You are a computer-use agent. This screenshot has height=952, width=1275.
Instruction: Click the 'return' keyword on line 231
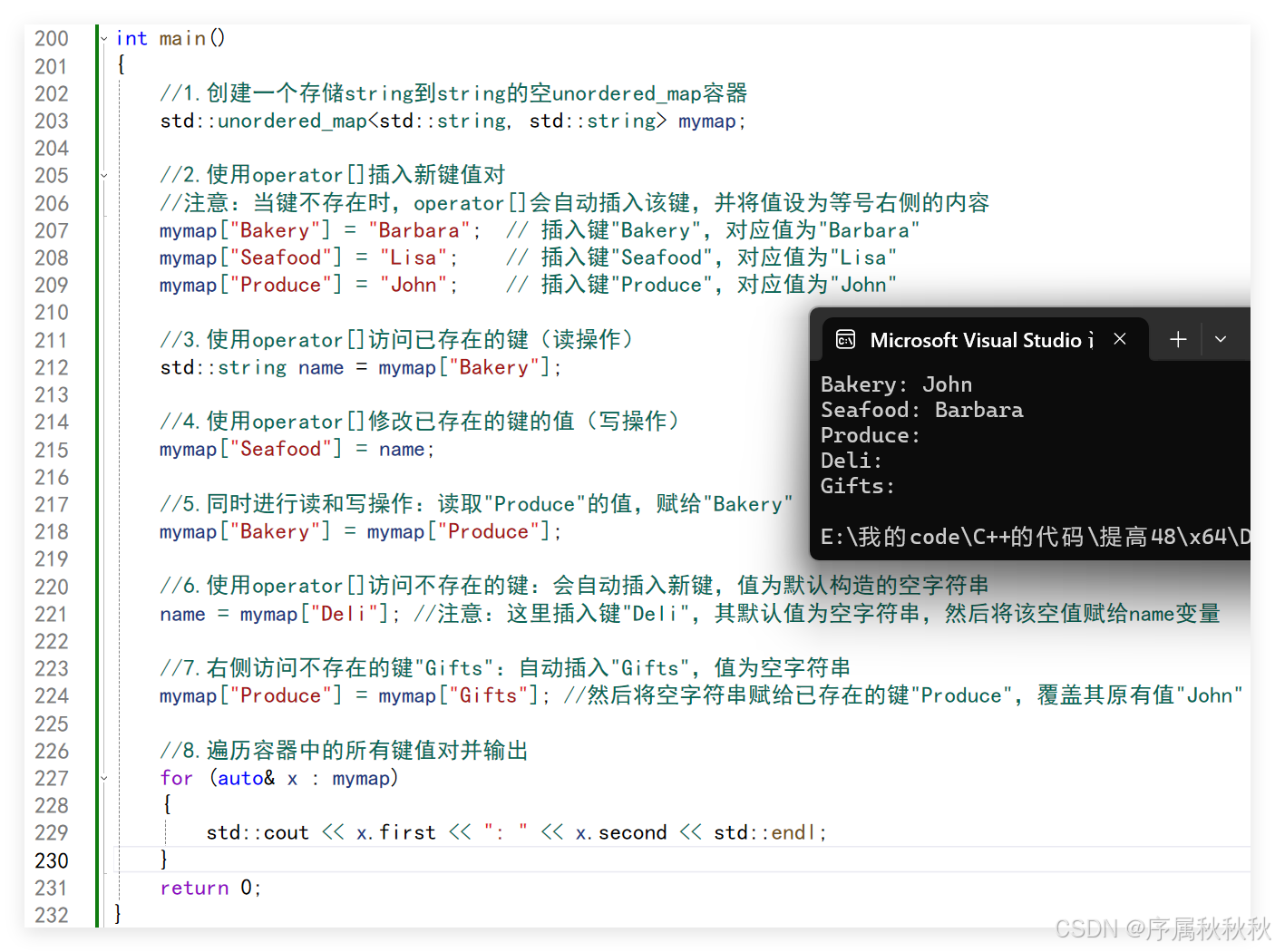pos(194,888)
